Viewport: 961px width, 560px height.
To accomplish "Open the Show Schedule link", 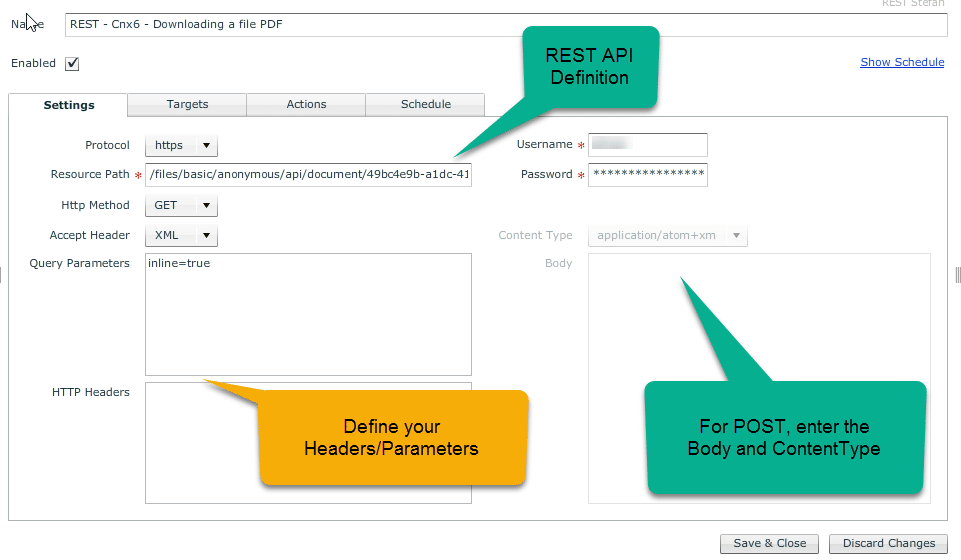I will pos(901,62).
